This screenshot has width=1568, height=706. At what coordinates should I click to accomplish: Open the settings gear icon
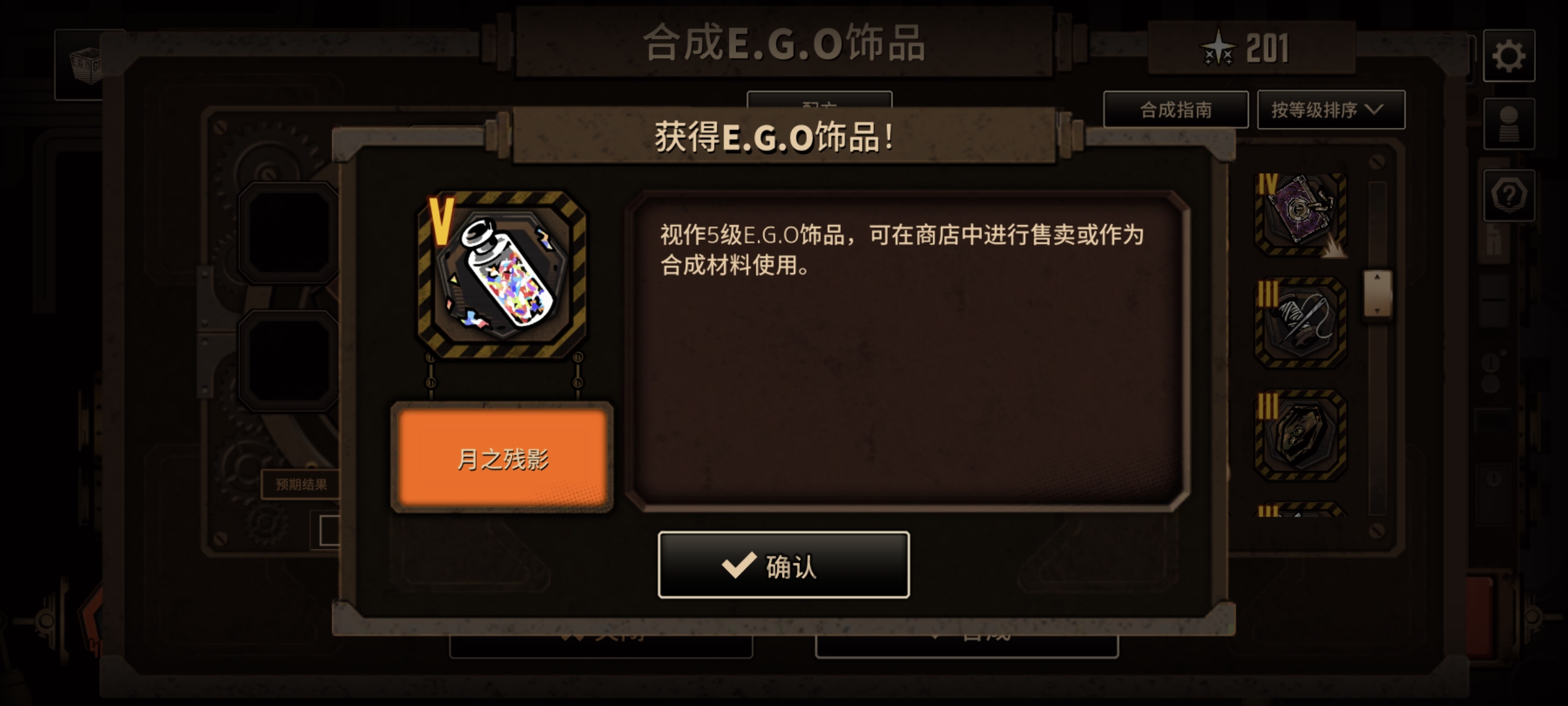pos(1509,56)
